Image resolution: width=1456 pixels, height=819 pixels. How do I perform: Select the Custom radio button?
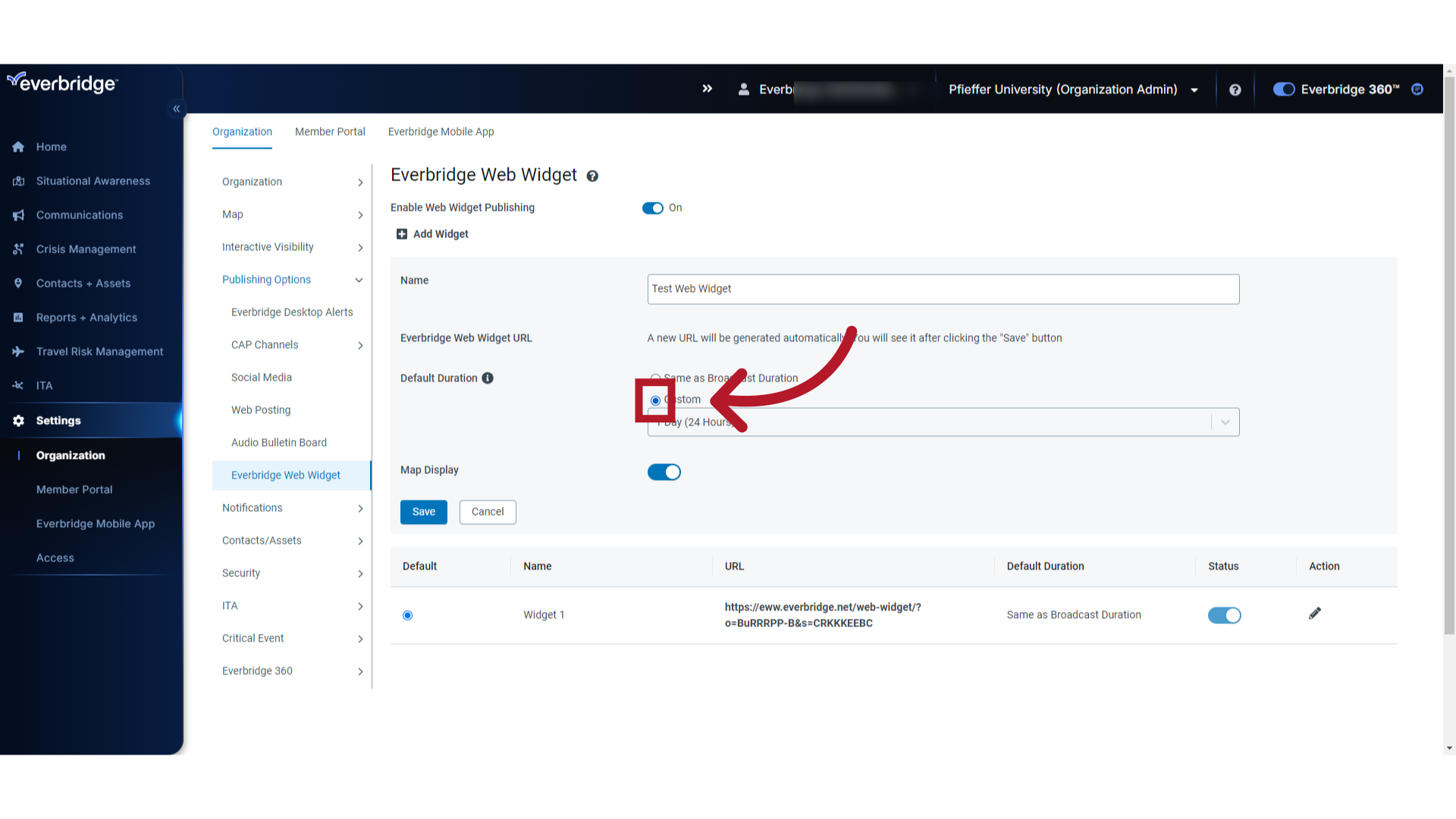pos(655,399)
